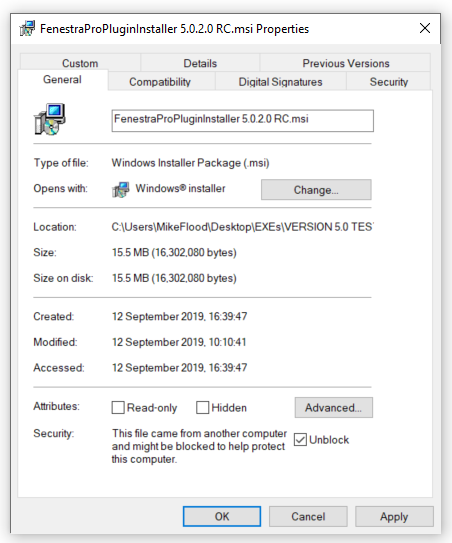This screenshot has height=543, width=452.
Task: Close the Properties dialog with the X
Action: pos(425,28)
